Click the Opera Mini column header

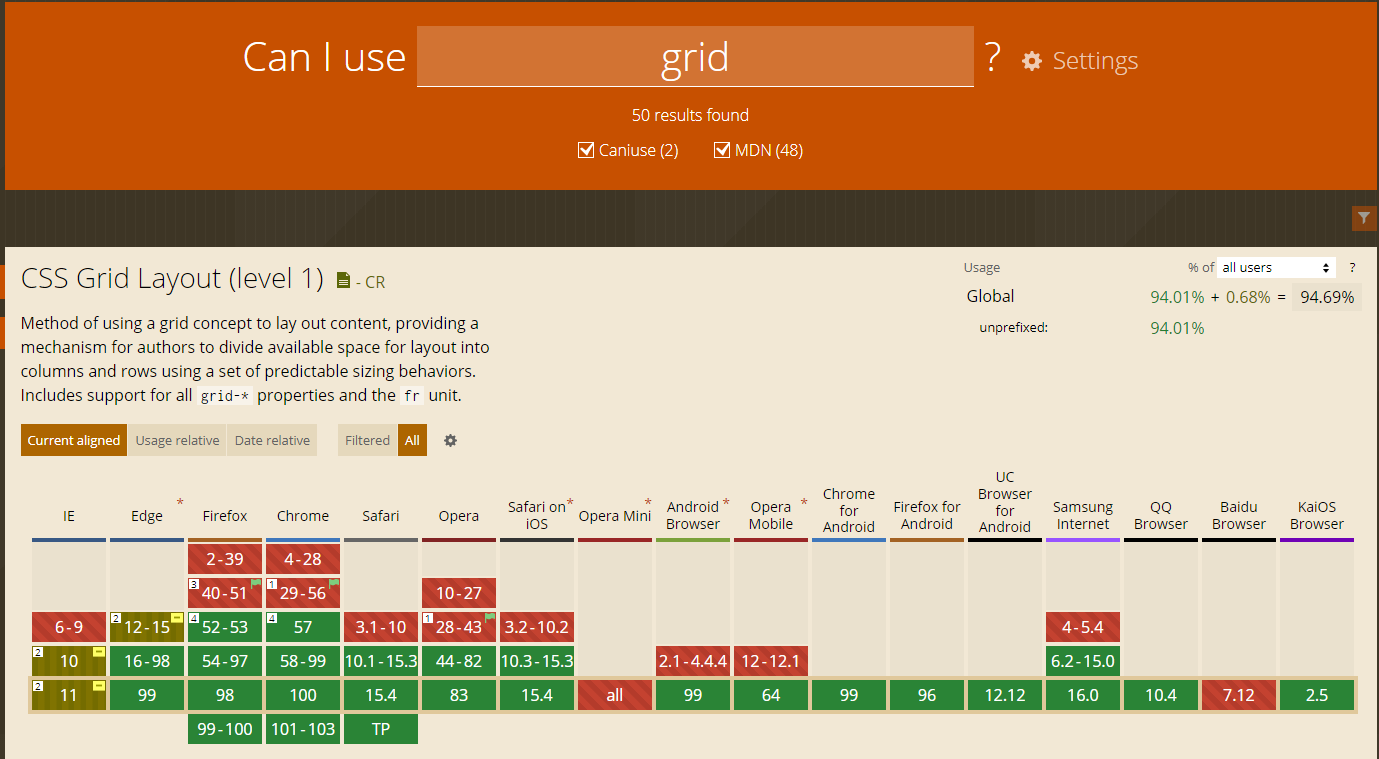pos(615,516)
